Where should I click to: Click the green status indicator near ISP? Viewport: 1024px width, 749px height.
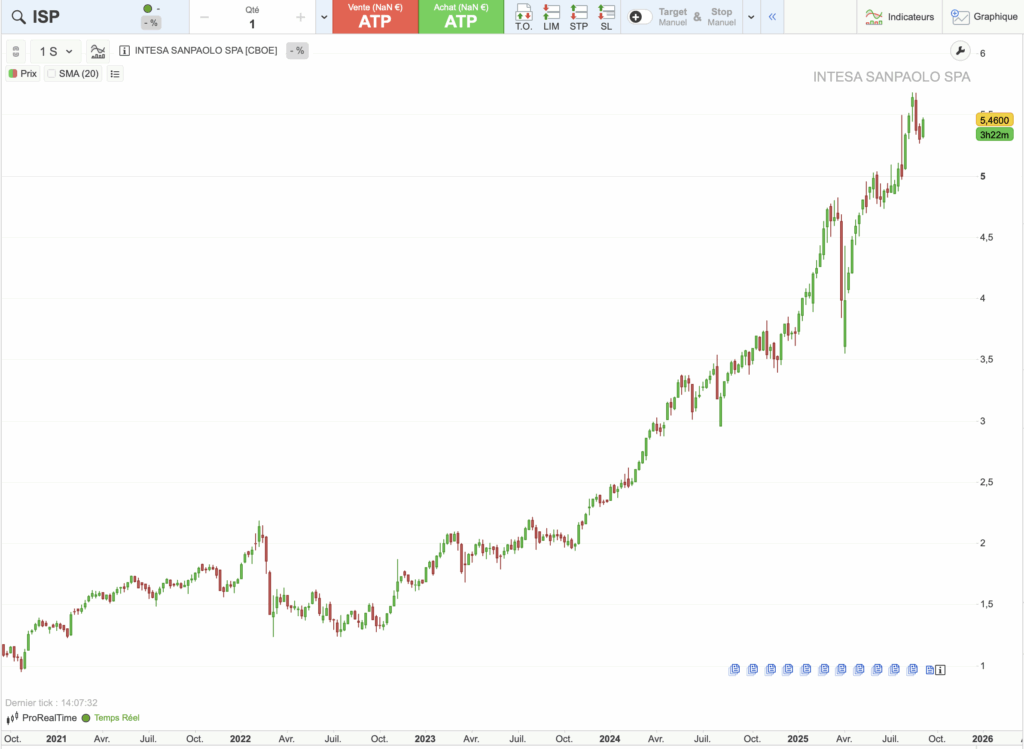tap(149, 9)
